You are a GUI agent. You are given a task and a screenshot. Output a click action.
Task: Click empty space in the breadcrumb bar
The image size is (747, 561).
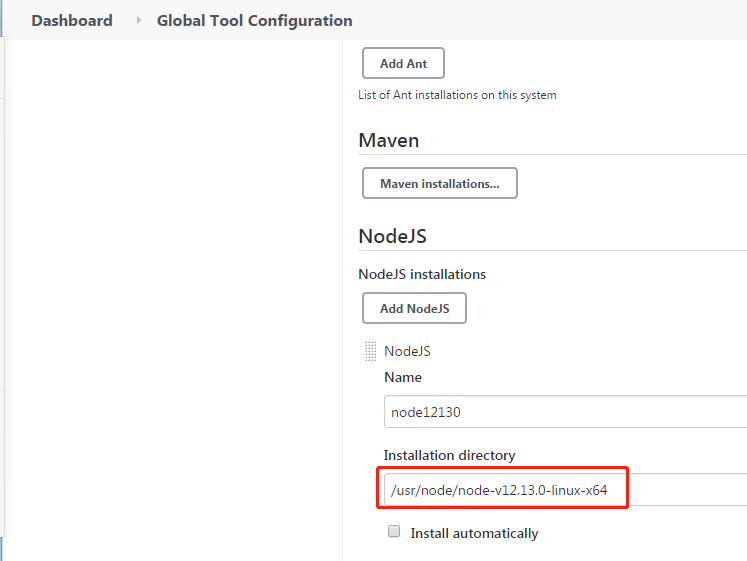pos(550,20)
